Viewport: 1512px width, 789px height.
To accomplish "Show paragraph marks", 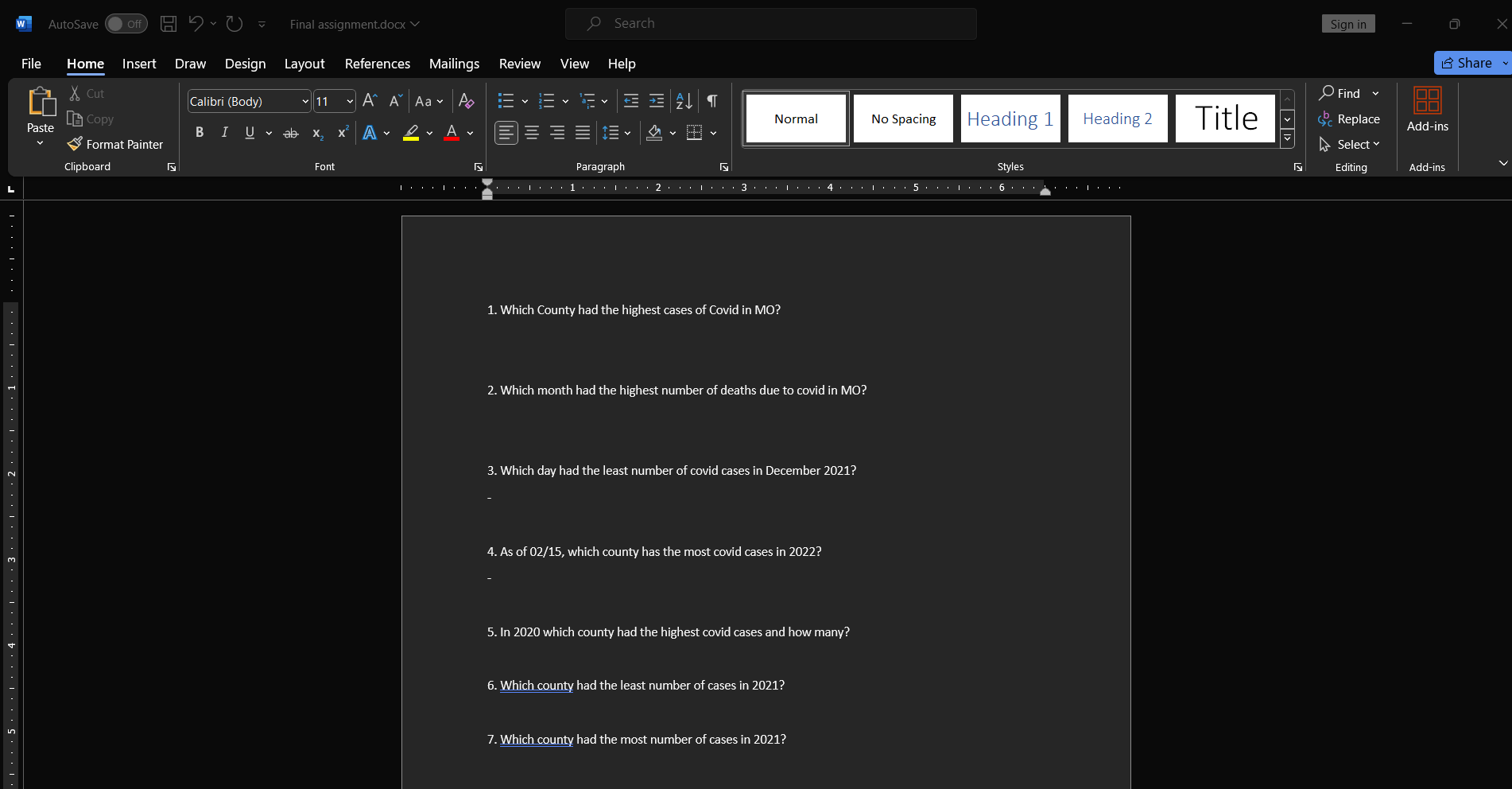I will (711, 101).
